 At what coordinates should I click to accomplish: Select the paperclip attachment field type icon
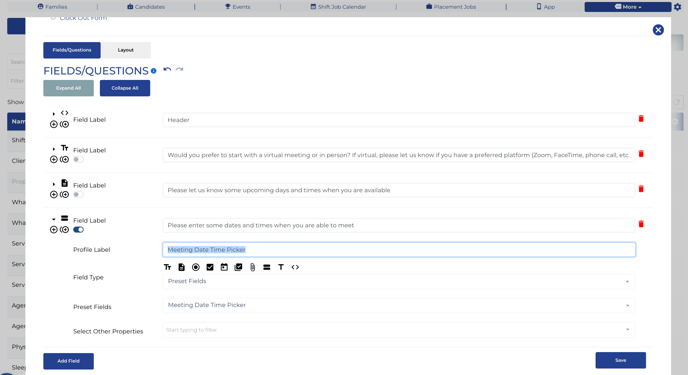(253, 267)
